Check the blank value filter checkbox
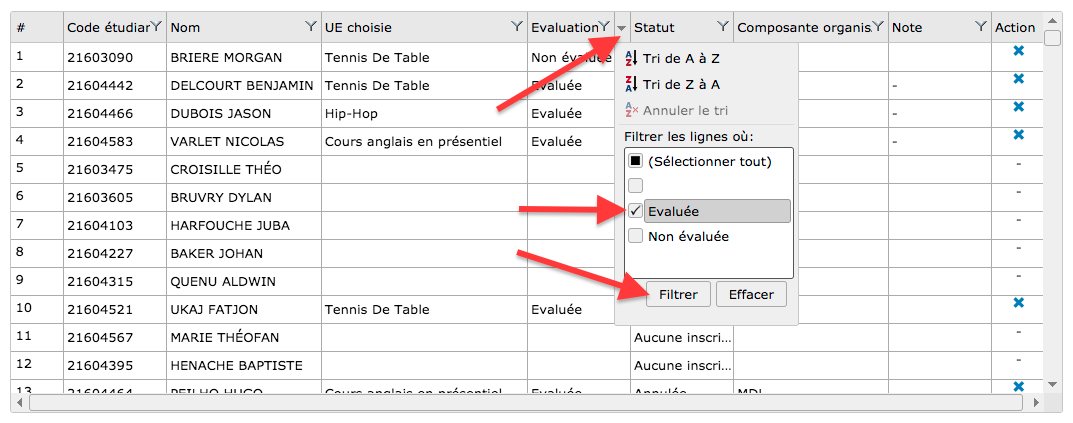1073x423 pixels. [x=634, y=185]
